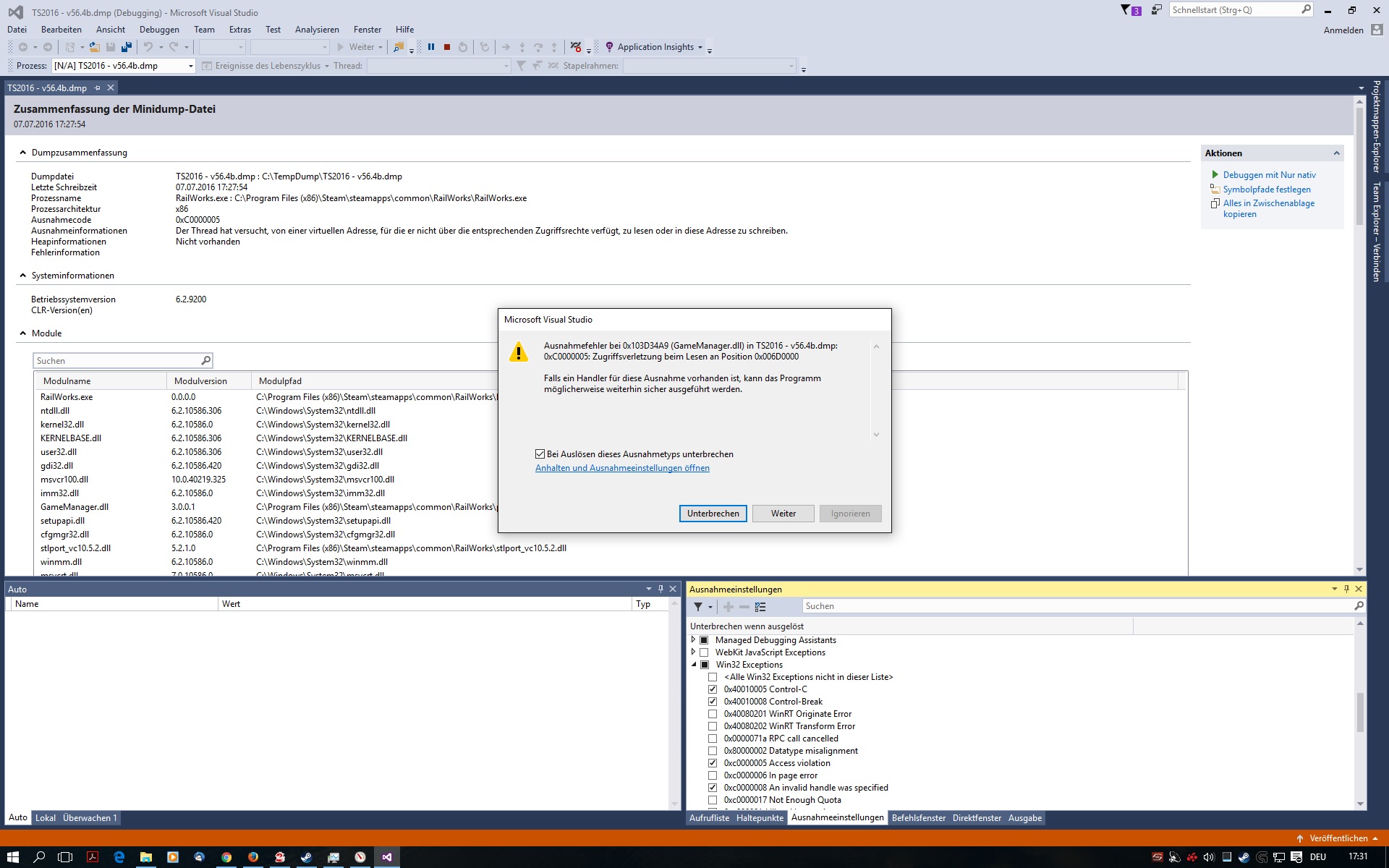Toggle the 0xc0000005 Access violation checkbox
Screen dimensions: 1389x868
click(x=713, y=763)
